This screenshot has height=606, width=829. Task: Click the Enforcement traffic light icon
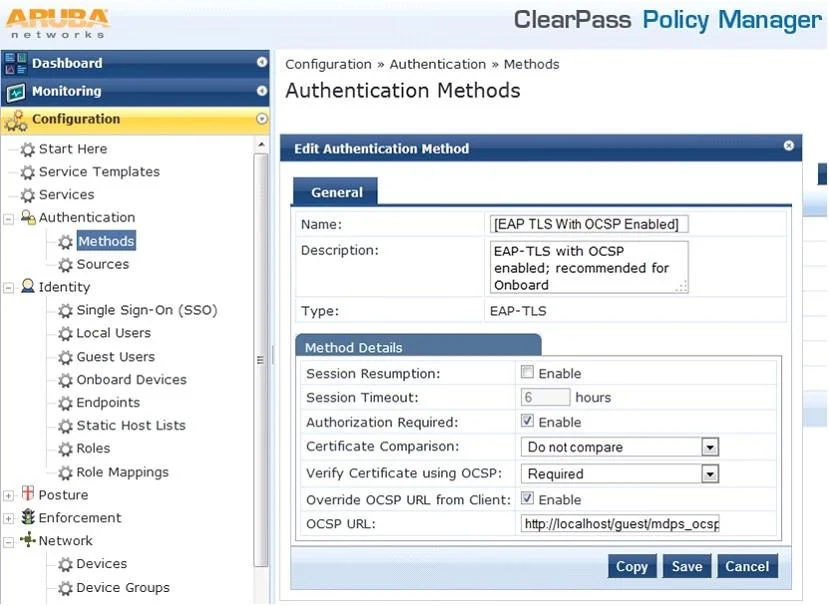pyautogui.click(x=28, y=517)
